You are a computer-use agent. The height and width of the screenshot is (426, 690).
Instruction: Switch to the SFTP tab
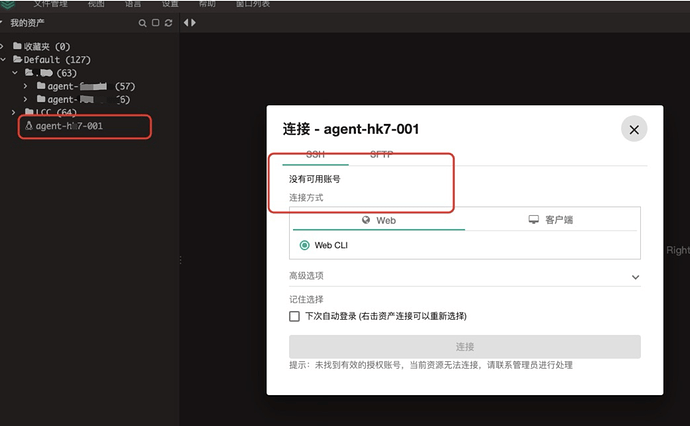pyautogui.click(x=381, y=154)
